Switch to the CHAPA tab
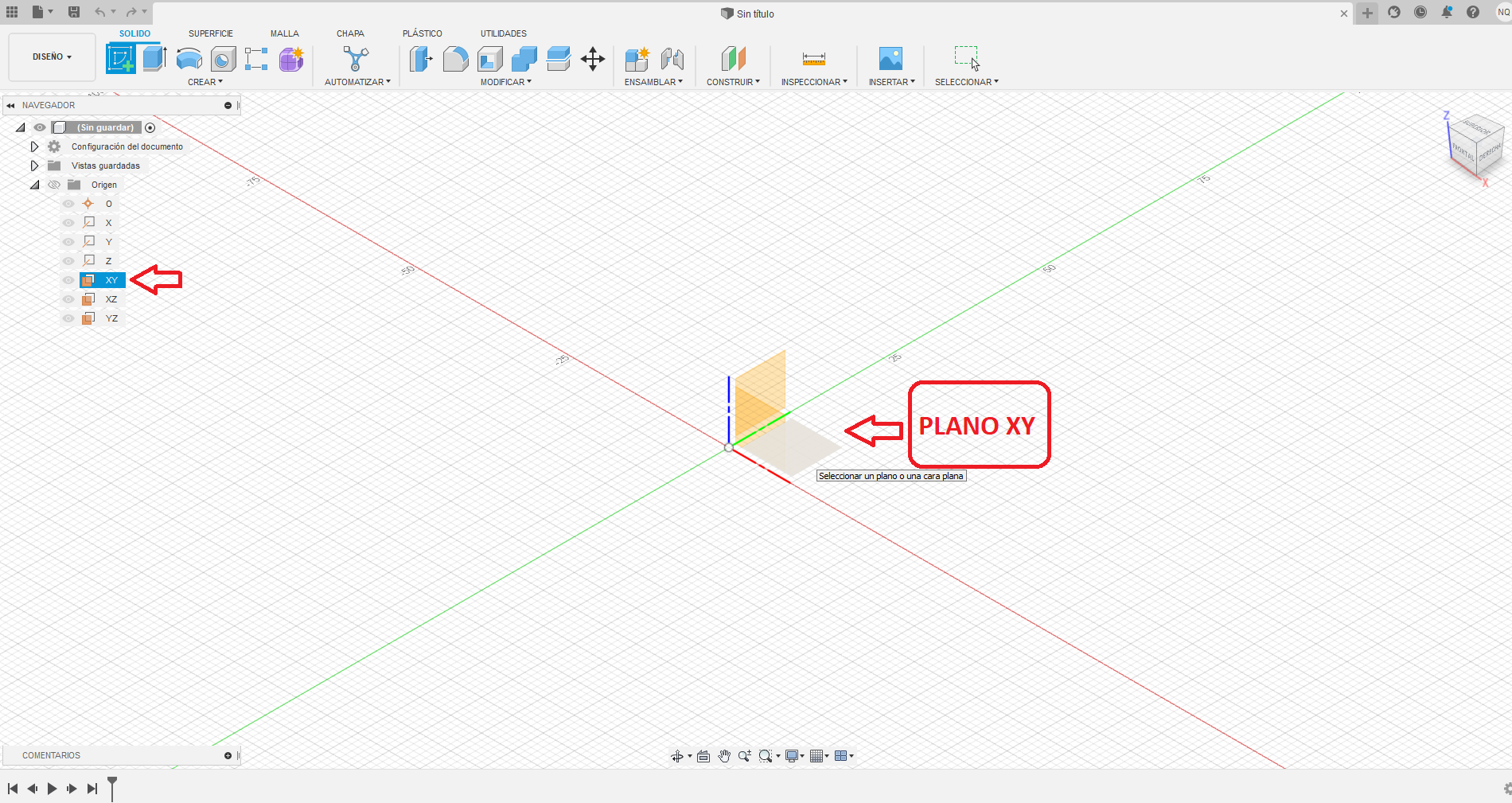 [x=350, y=33]
